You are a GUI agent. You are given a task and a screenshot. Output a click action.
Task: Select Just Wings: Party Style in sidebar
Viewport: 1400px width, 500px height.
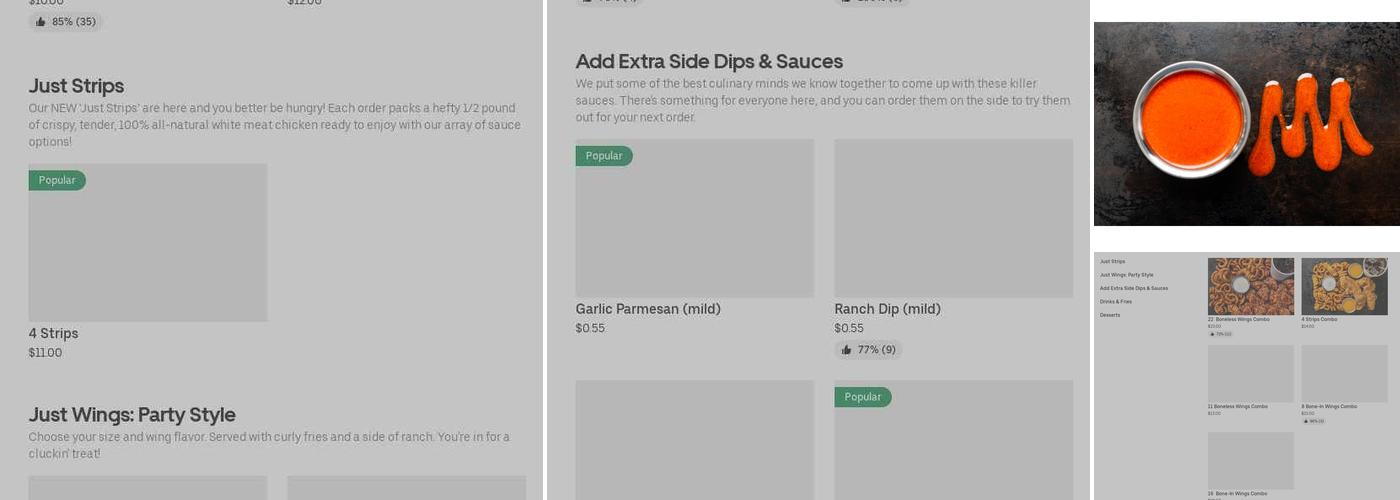[1126, 275]
